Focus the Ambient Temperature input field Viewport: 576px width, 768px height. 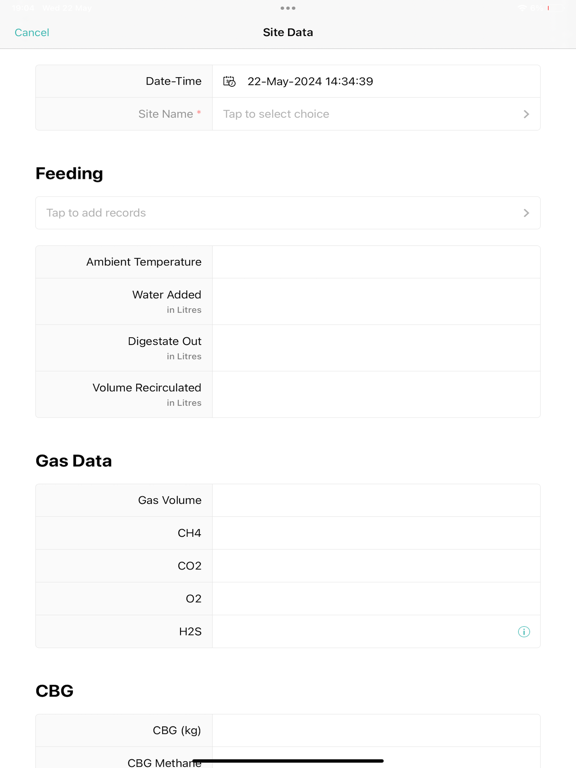376,262
